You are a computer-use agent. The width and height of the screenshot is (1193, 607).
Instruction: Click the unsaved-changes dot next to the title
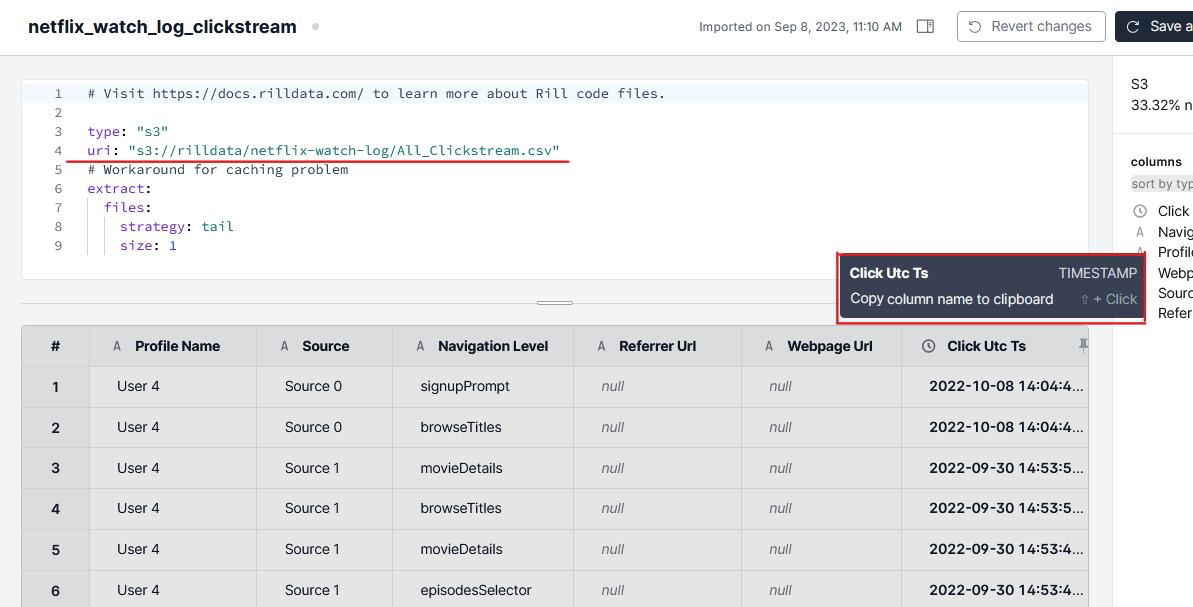315,27
